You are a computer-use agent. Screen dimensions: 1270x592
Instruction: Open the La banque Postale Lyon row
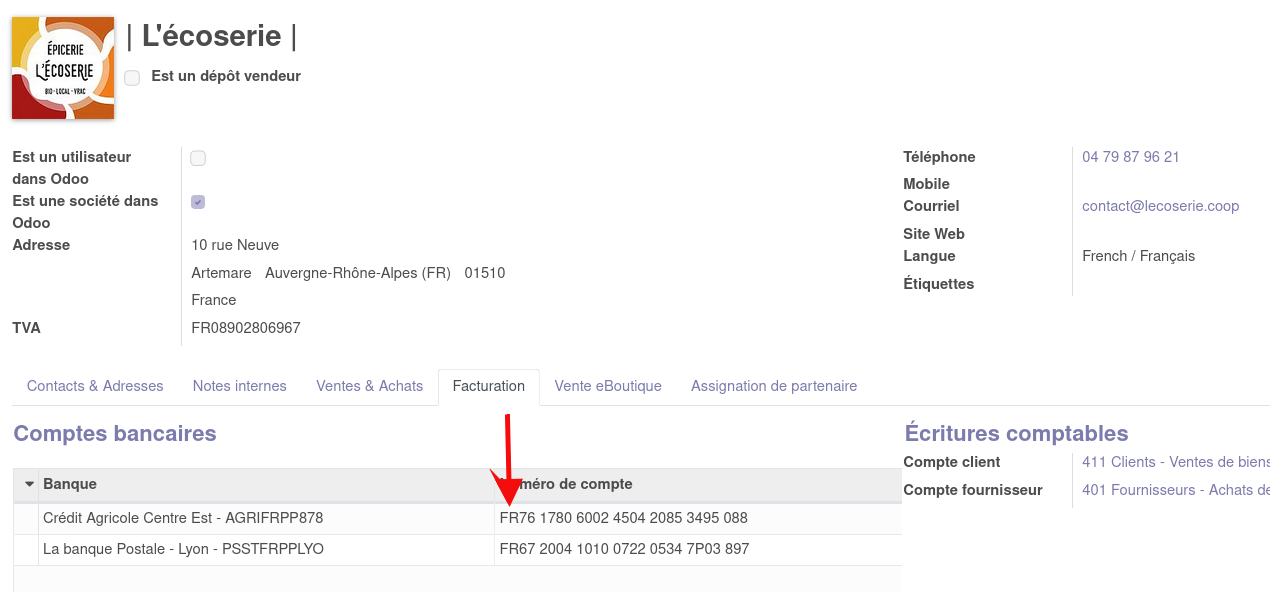(x=183, y=549)
